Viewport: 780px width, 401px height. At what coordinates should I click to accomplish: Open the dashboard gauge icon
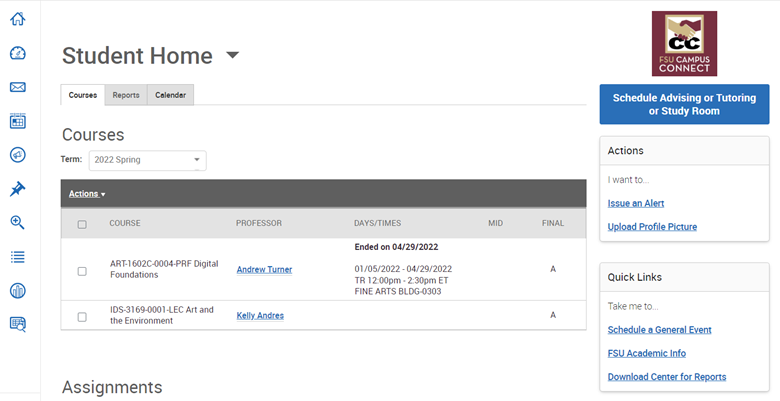click(x=17, y=53)
